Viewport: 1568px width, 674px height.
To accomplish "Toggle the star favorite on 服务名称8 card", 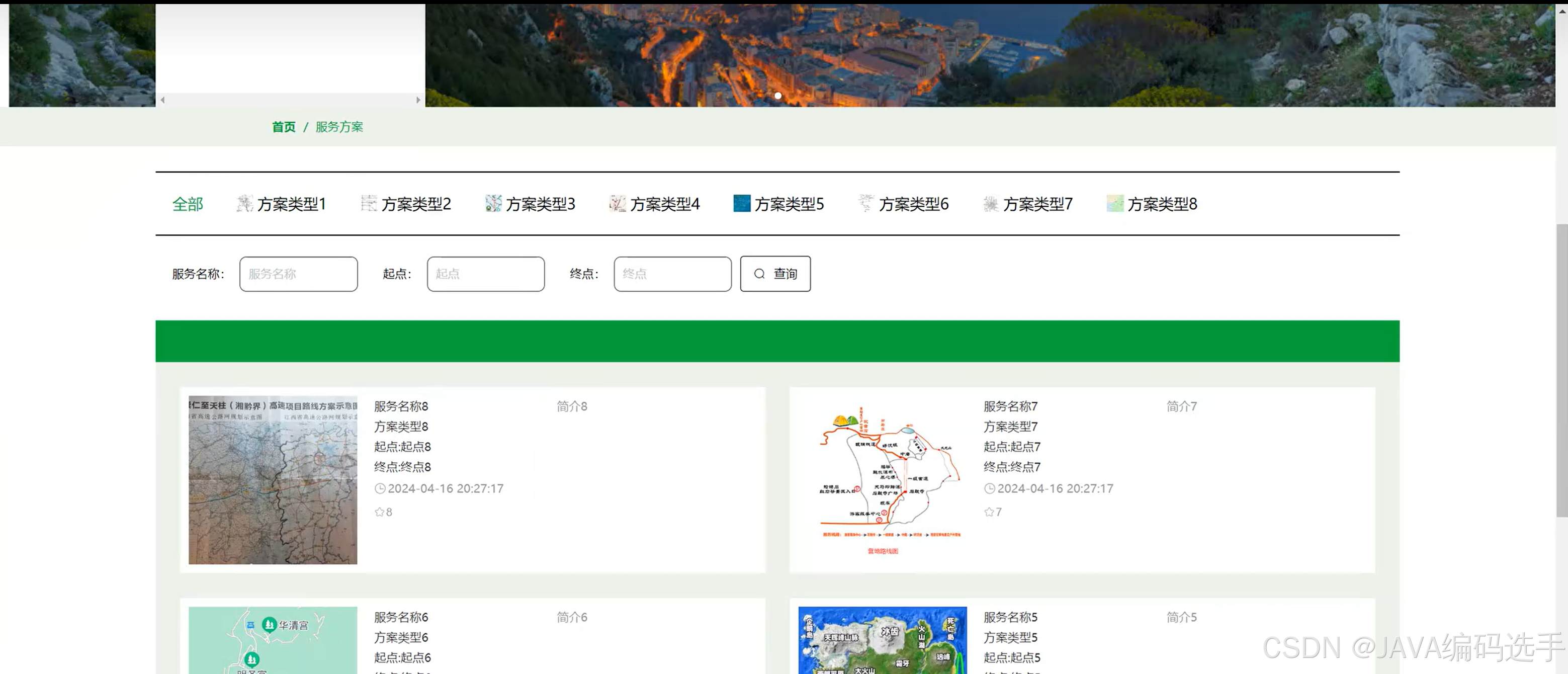I will coord(379,512).
